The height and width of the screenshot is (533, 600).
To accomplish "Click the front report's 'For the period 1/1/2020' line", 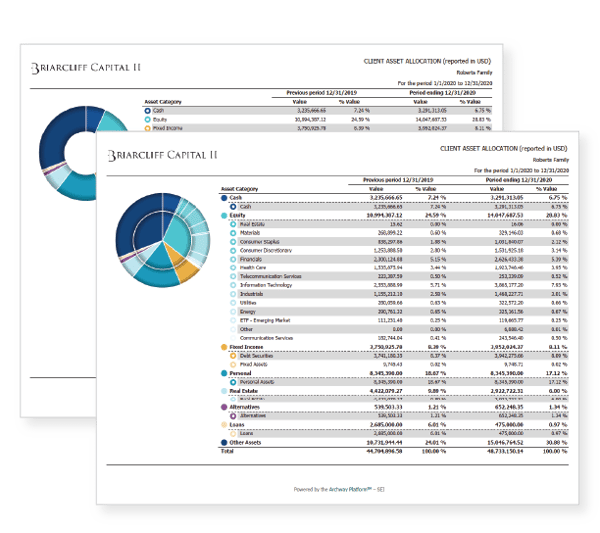I will pos(521,171).
